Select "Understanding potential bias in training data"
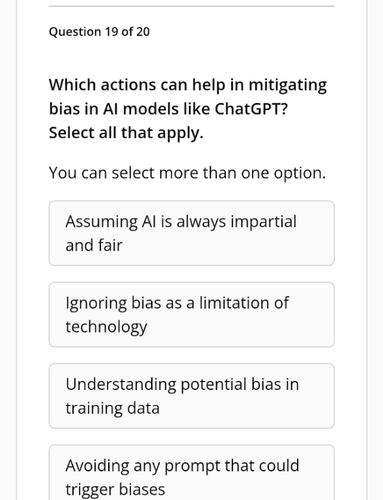The image size is (383, 500). tap(192, 396)
